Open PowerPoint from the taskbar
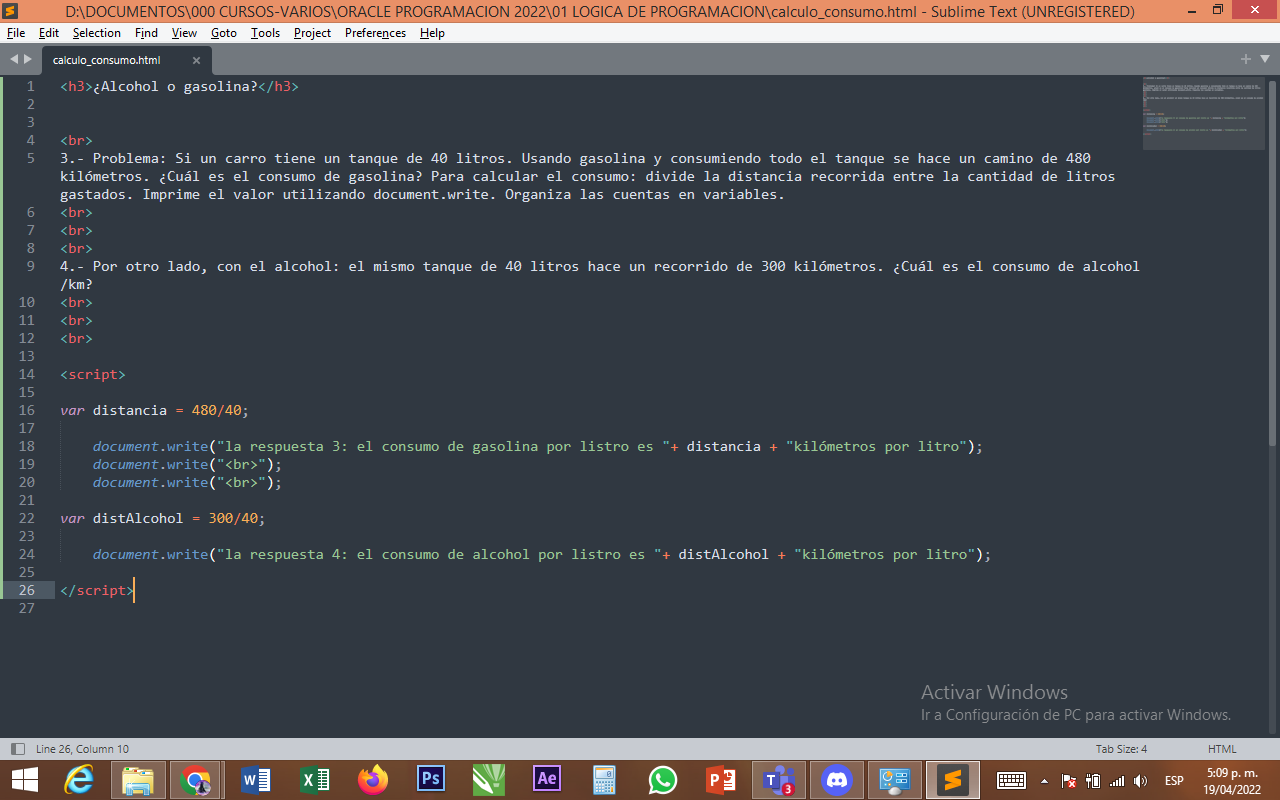Screen dimensions: 1280x800 tap(720, 779)
